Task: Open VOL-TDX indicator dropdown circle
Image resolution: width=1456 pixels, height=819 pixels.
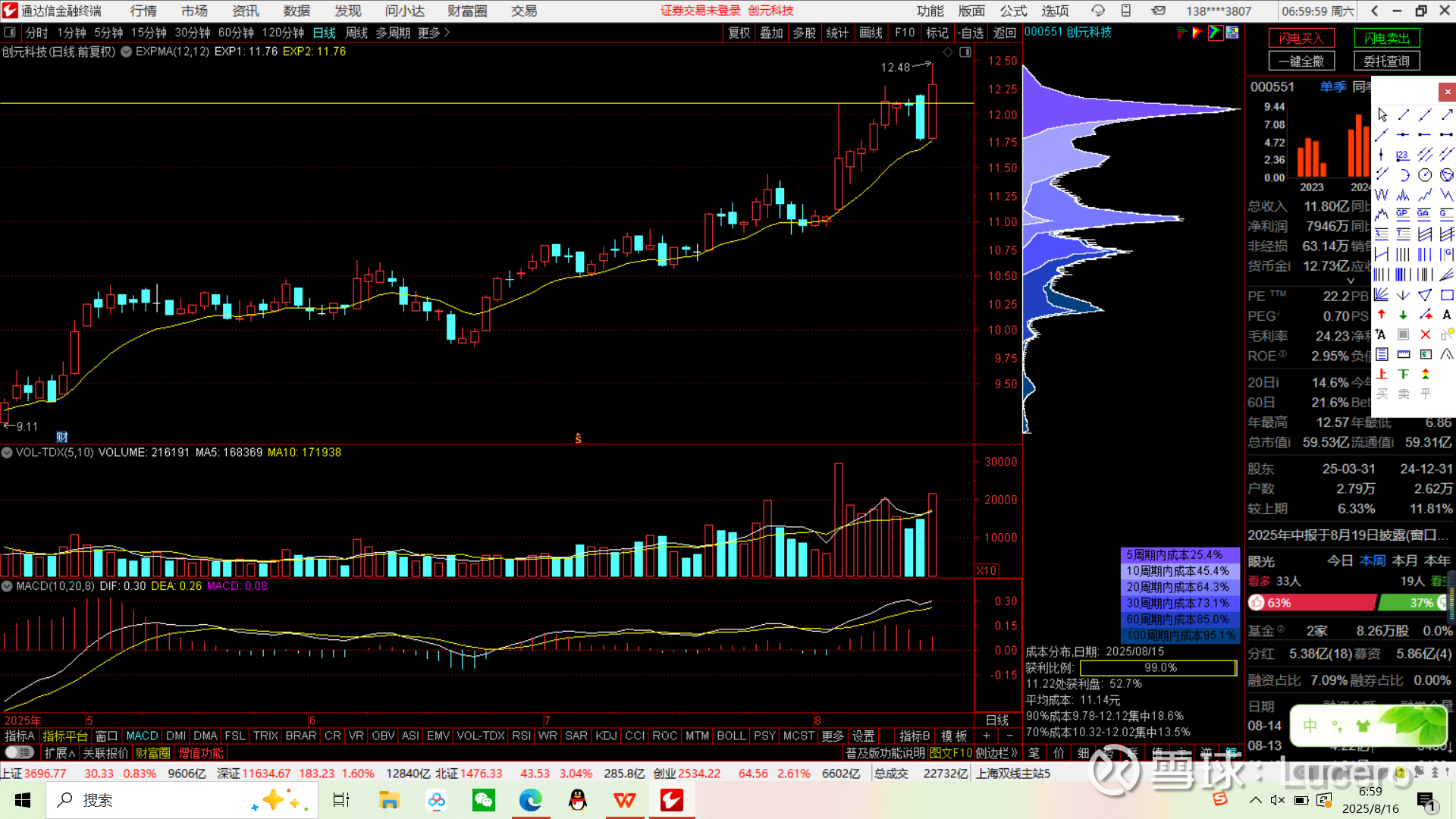Action: point(7,452)
